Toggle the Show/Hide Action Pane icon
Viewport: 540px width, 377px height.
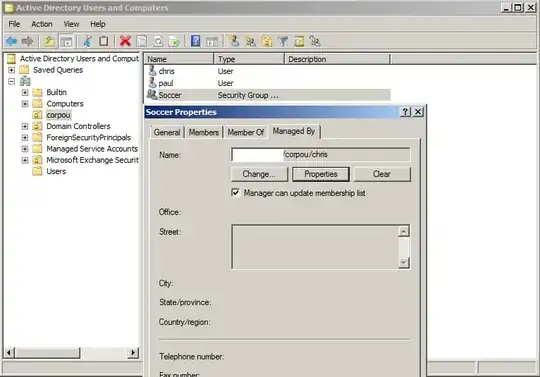pos(212,41)
